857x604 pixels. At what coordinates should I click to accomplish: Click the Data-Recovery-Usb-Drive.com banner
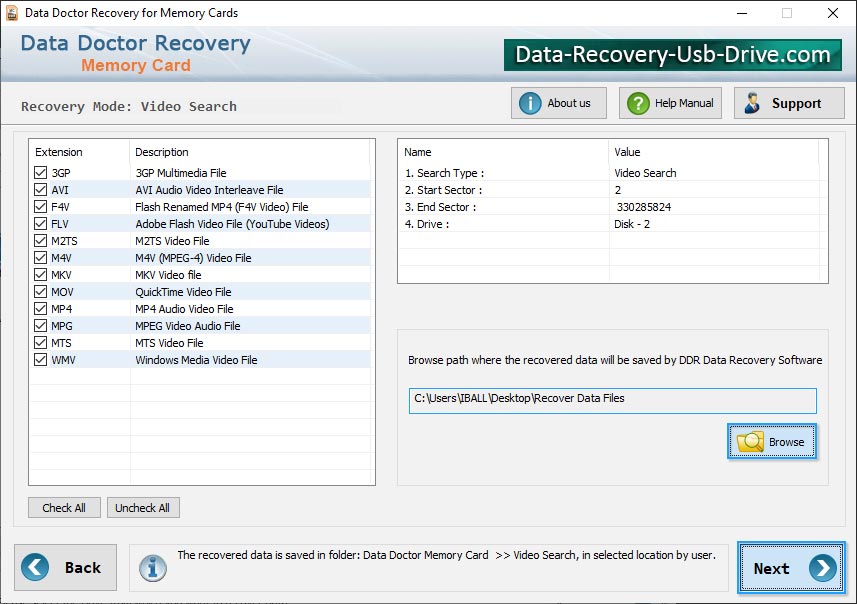pos(672,55)
